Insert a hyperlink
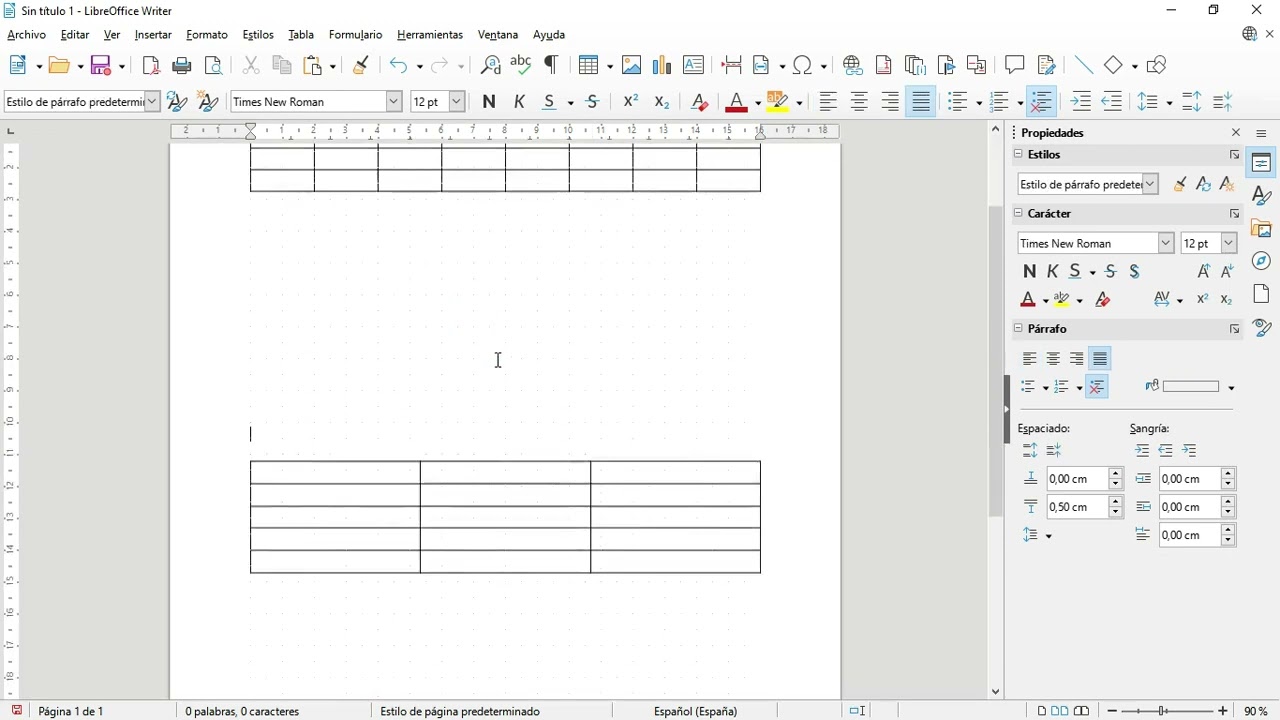The image size is (1280, 720). tap(853, 65)
